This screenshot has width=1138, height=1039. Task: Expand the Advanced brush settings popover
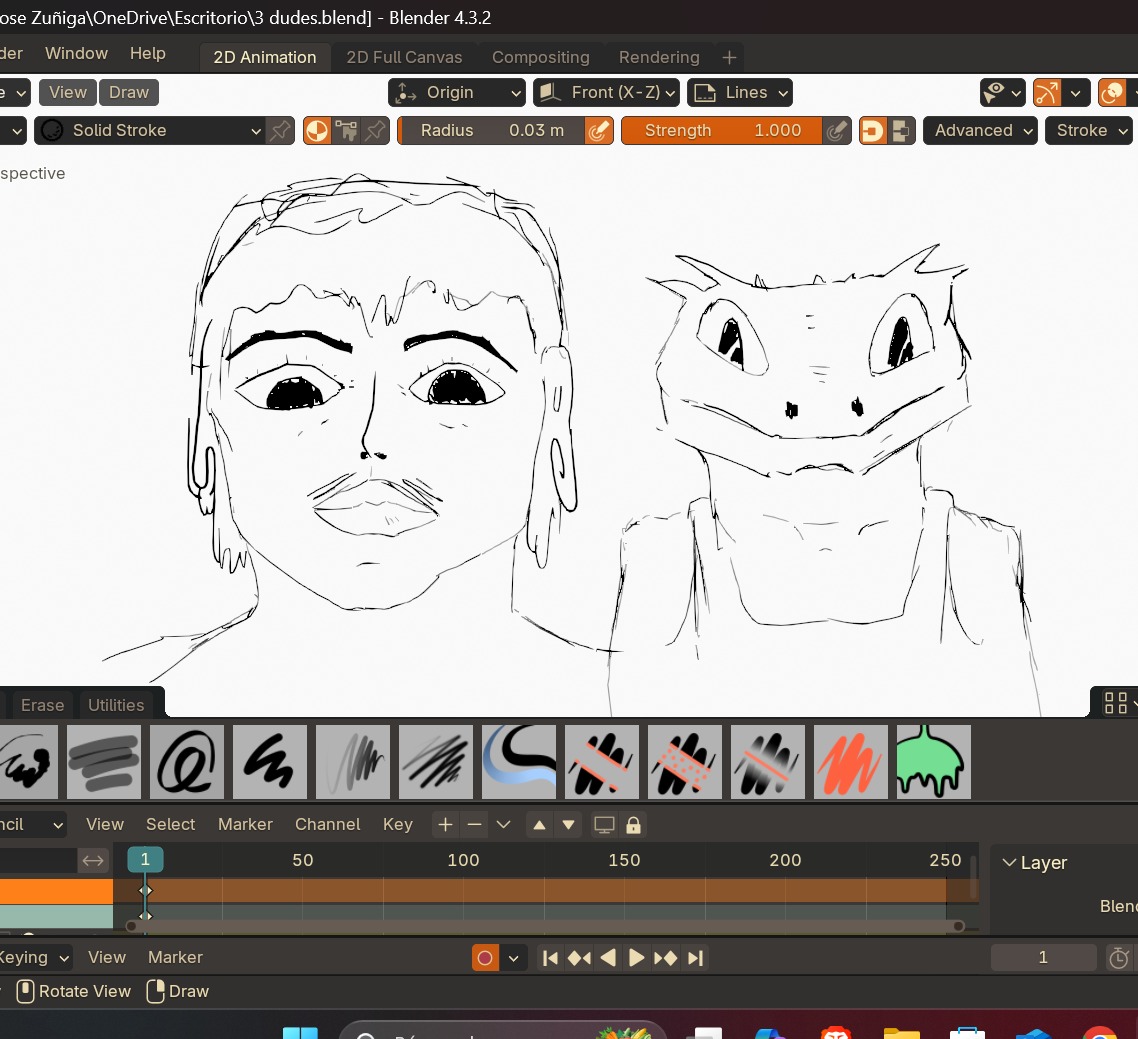[981, 131]
